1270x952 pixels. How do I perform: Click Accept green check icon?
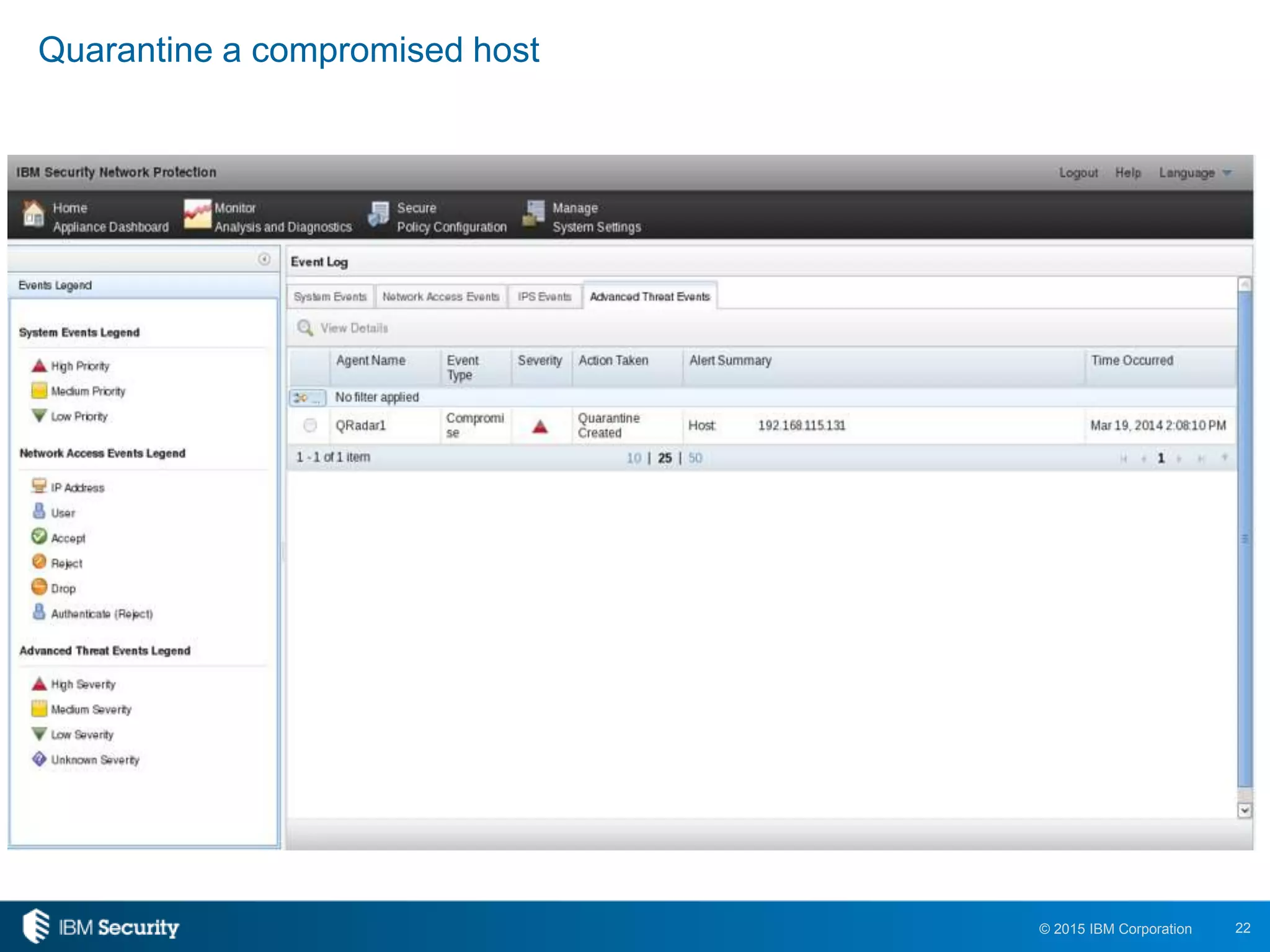pyautogui.click(x=39, y=536)
